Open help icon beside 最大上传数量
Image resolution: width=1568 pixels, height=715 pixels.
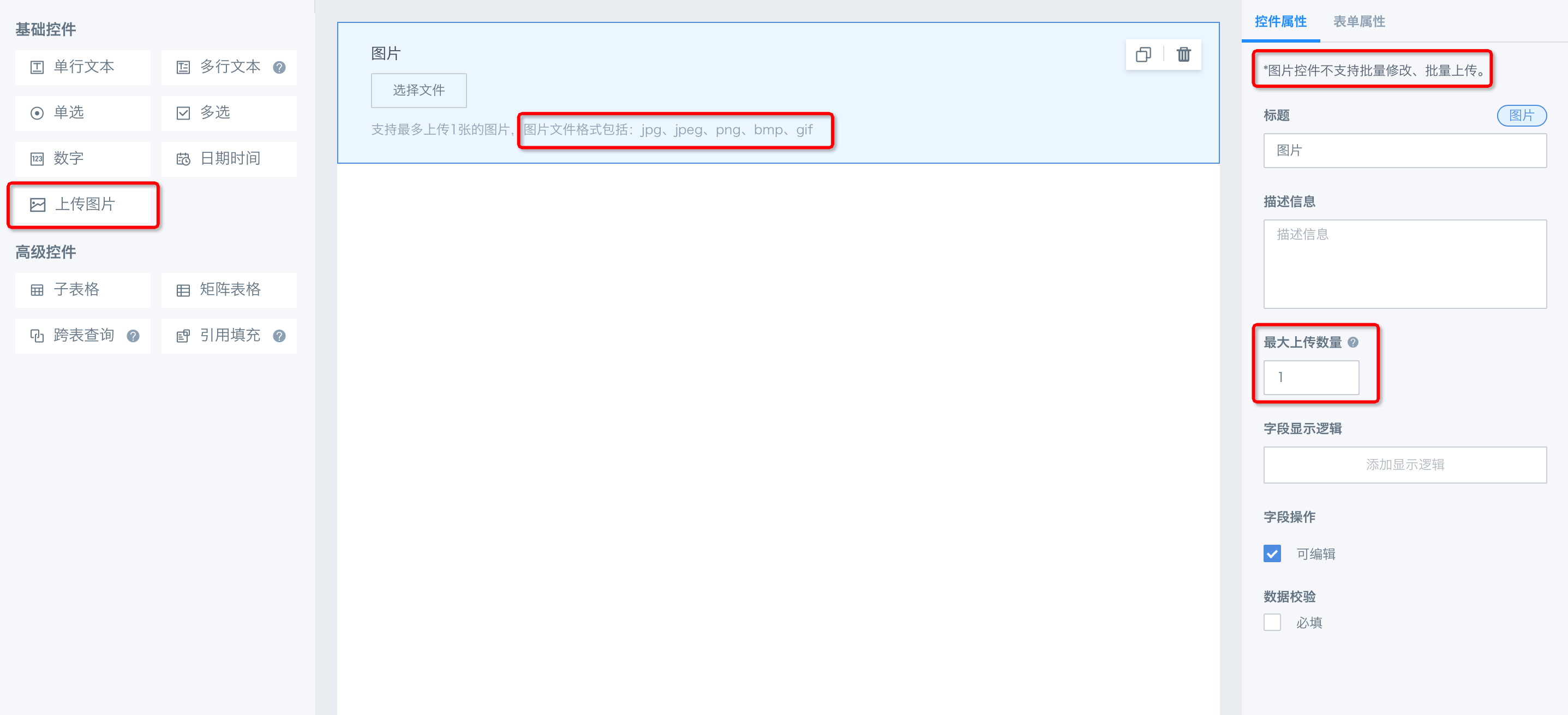(1353, 342)
